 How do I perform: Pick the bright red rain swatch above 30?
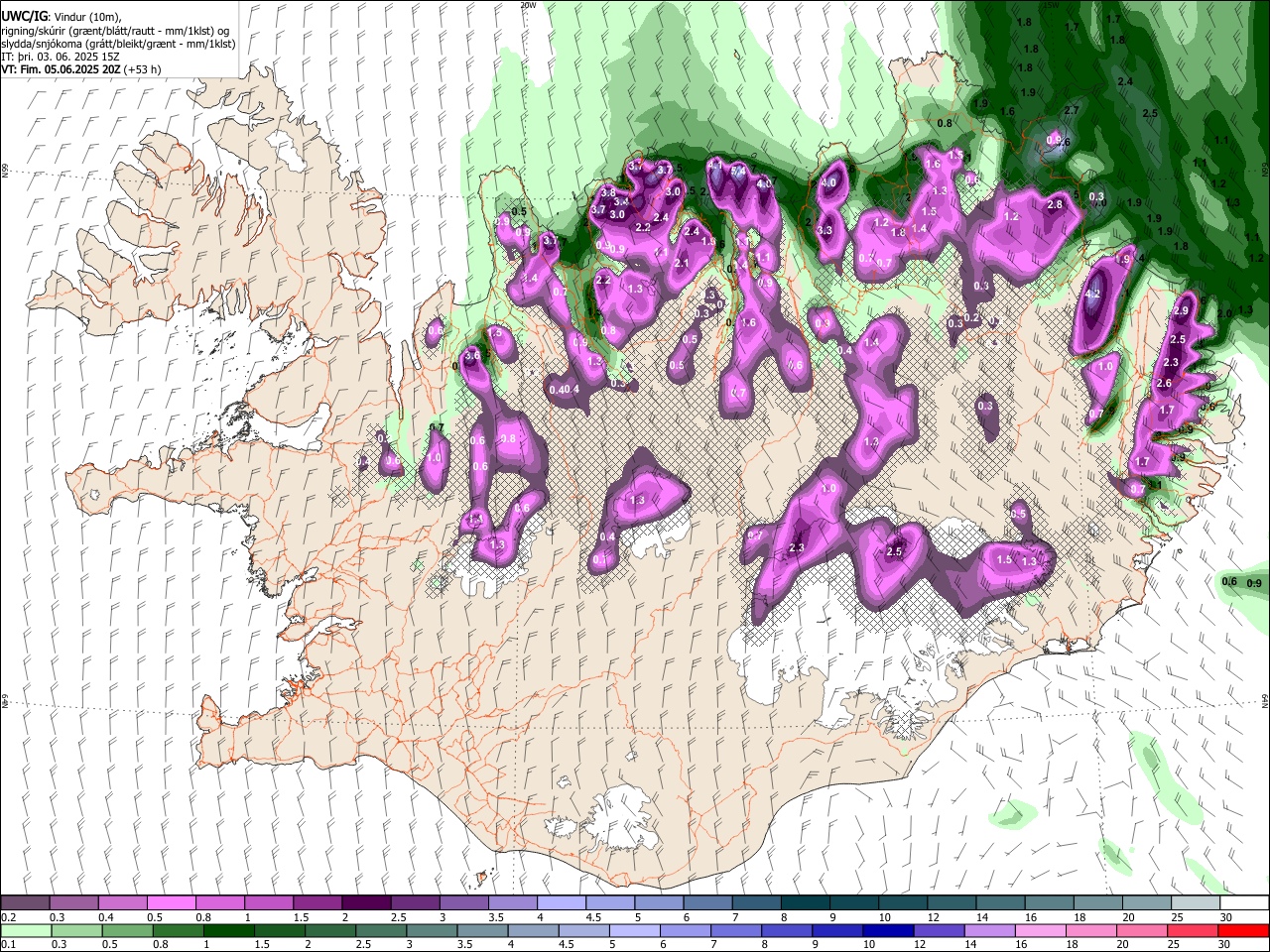1243,930
